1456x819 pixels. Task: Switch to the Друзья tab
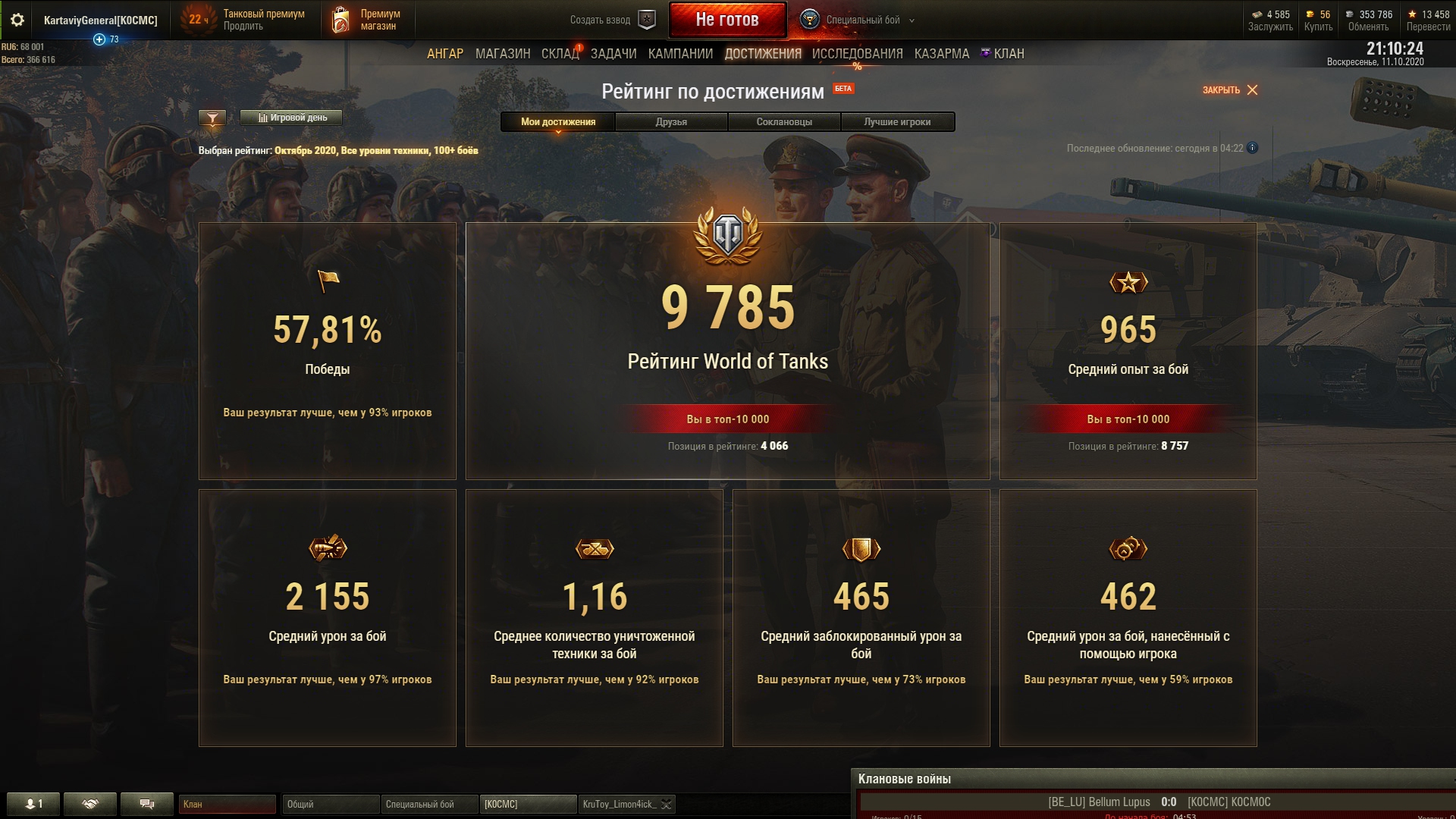click(x=671, y=121)
